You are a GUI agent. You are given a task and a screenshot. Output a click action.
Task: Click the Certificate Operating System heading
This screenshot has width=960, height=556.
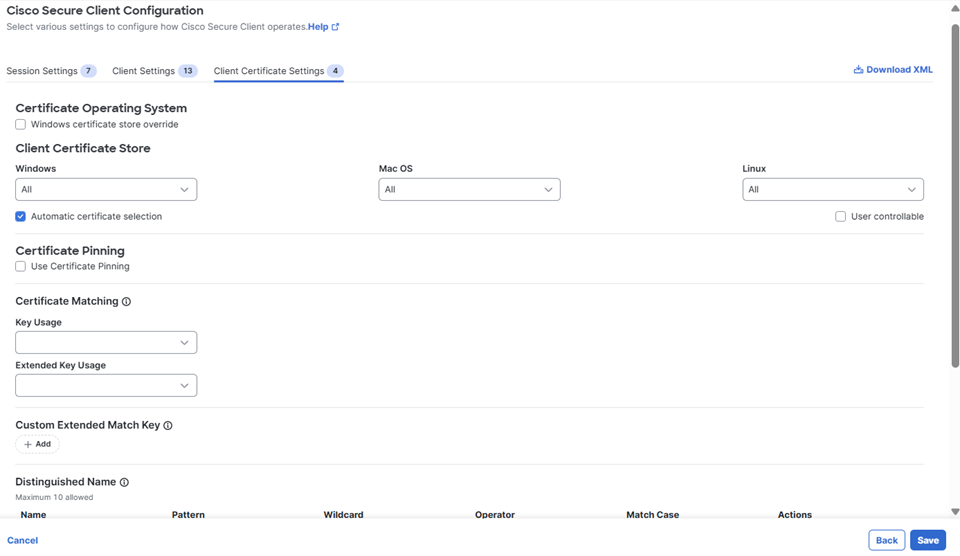pyautogui.click(x=101, y=108)
